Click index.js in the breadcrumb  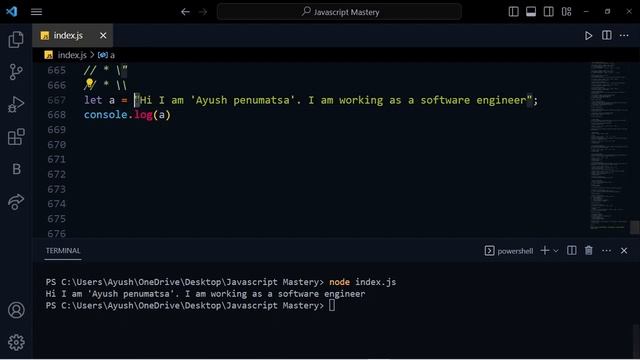click(72, 55)
